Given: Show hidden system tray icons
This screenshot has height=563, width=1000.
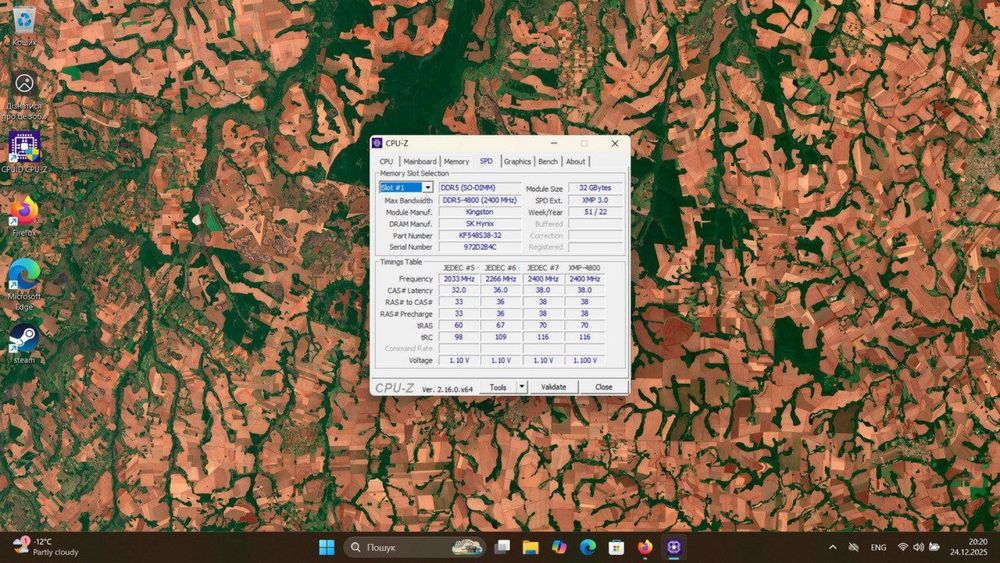Looking at the screenshot, I should coord(832,547).
